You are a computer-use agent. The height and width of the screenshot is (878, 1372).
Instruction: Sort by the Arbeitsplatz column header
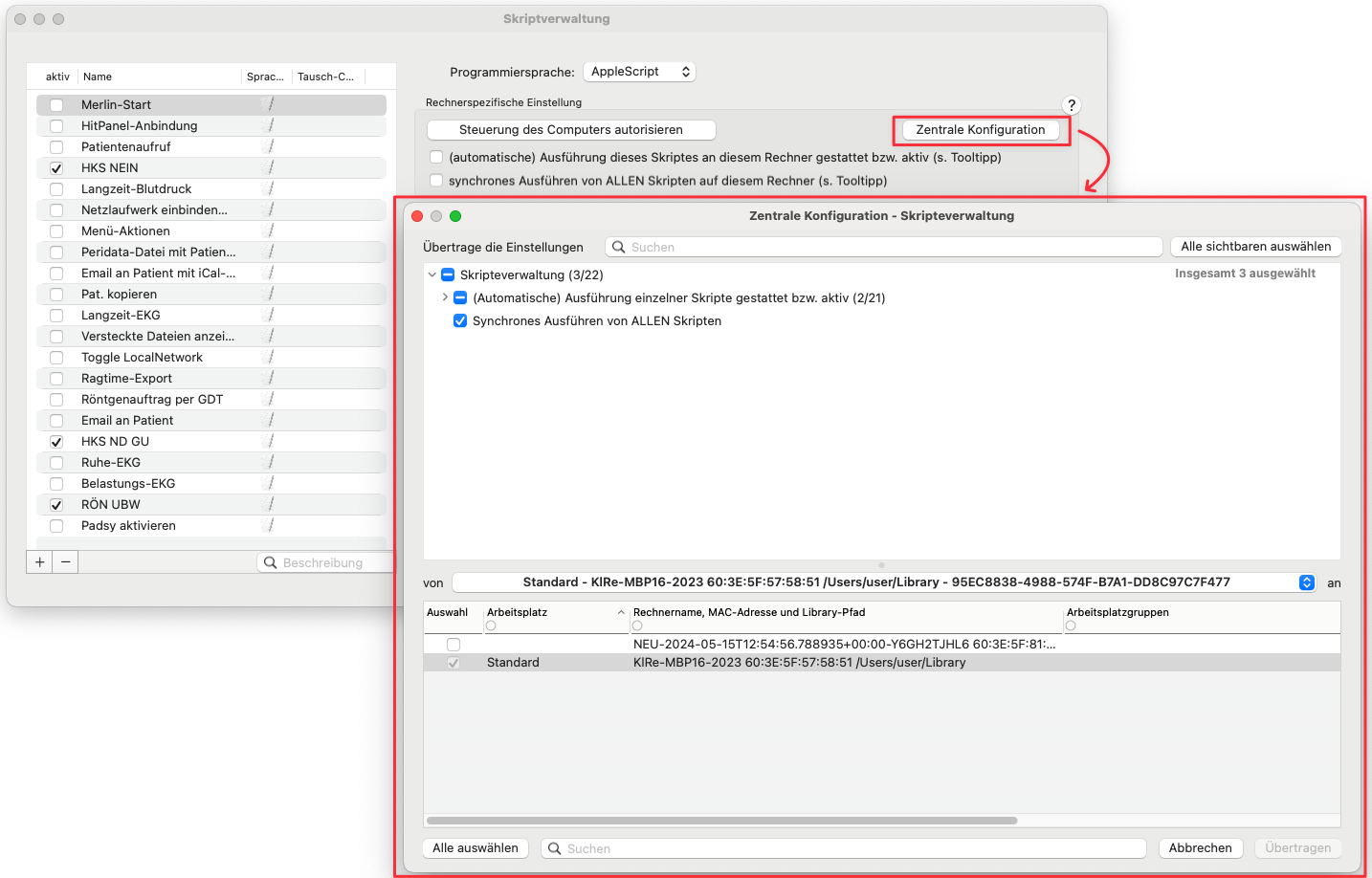point(555,612)
